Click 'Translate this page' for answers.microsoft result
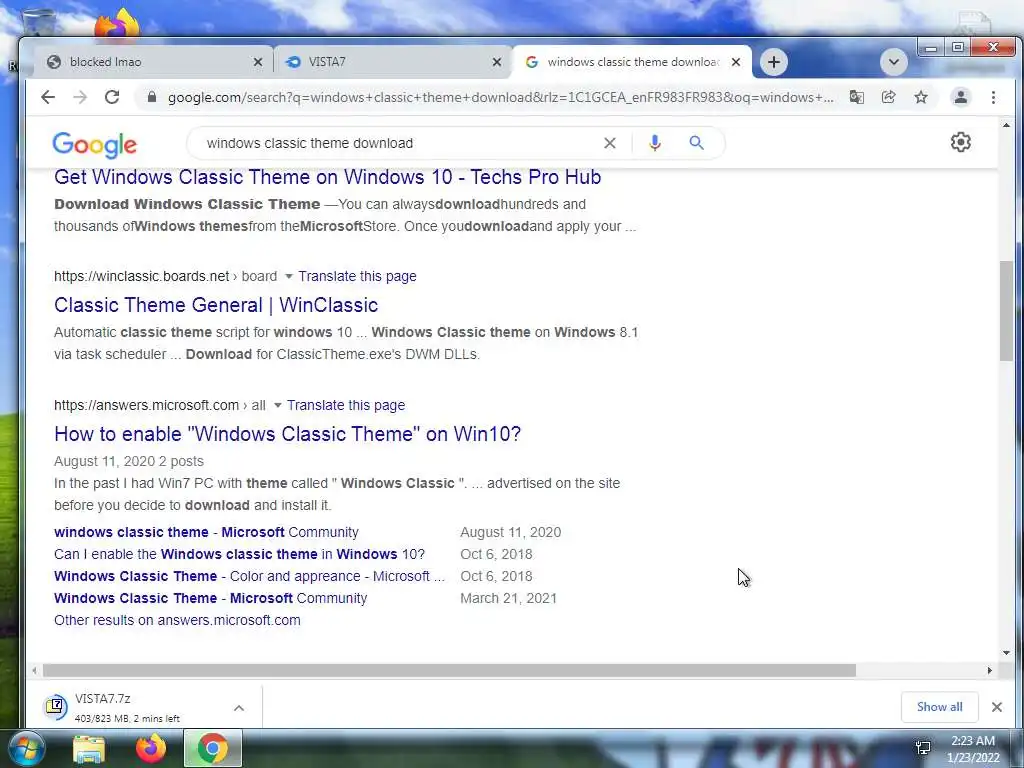1024x768 pixels. pyautogui.click(x=345, y=406)
